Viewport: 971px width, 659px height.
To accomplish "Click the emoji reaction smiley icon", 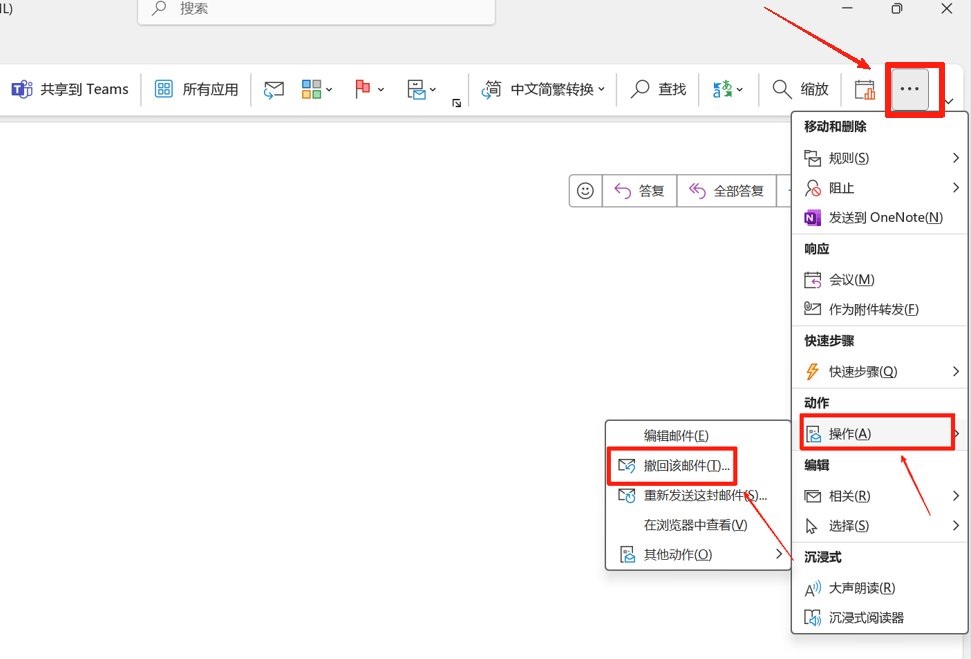I will click(x=585, y=191).
